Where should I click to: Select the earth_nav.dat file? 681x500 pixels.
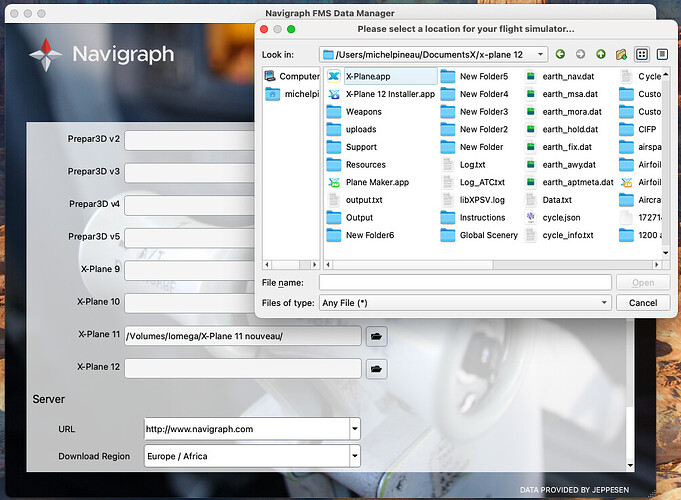560,76
